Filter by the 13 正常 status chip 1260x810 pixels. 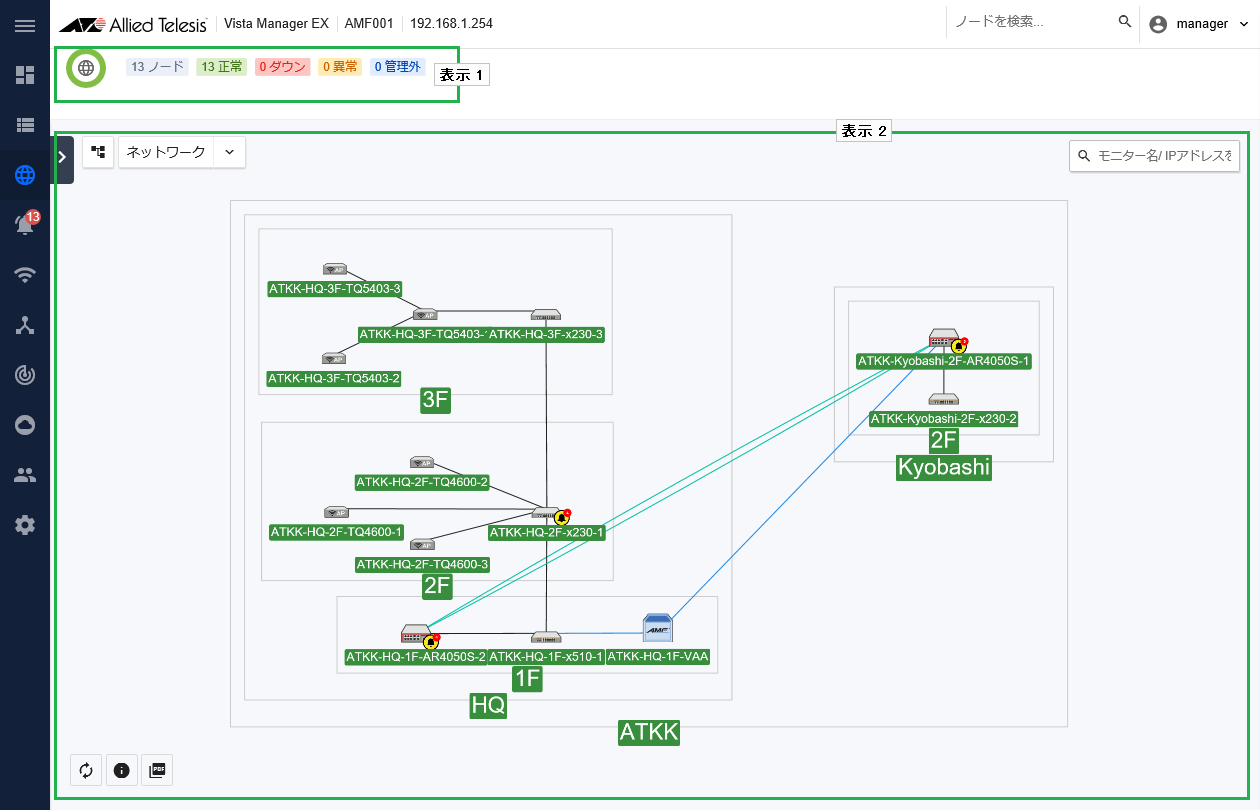(x=222, y=67)
